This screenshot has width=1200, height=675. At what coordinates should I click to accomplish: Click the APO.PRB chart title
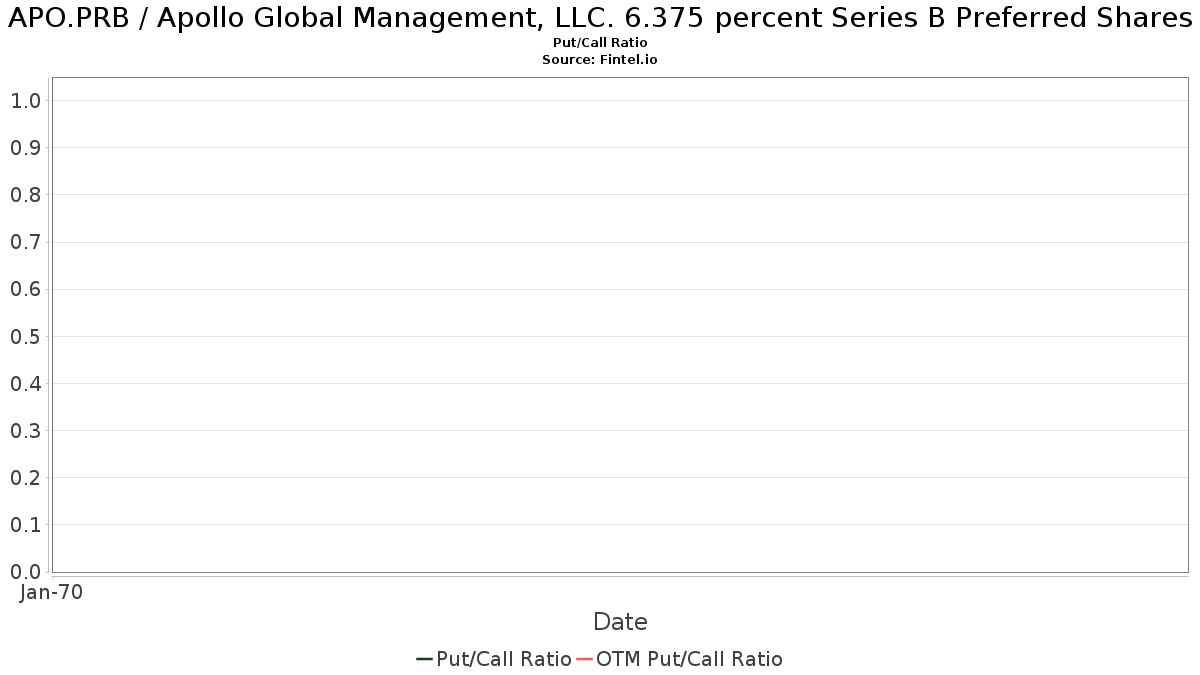coord(600,20)
